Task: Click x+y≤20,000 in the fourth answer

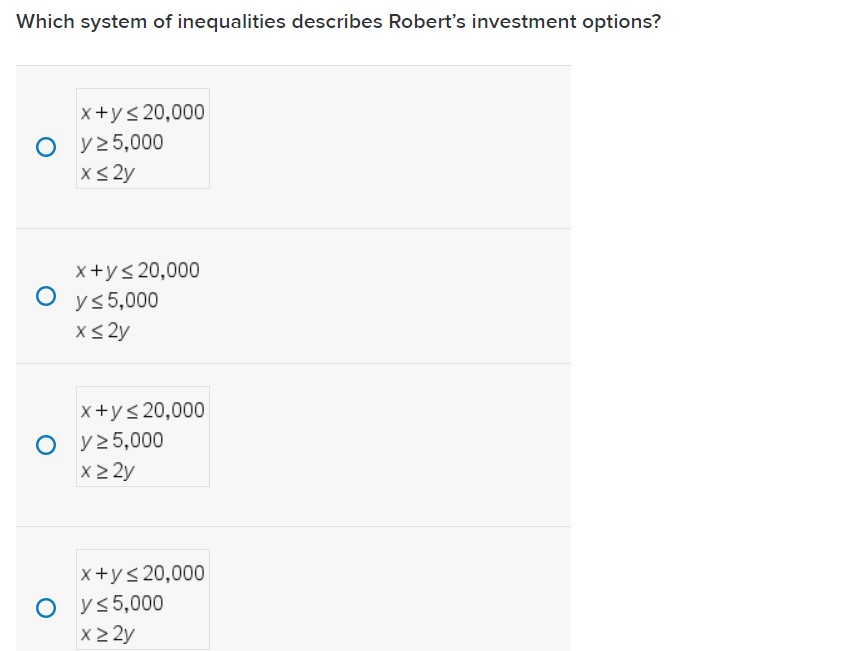Action: coord(142,573)
